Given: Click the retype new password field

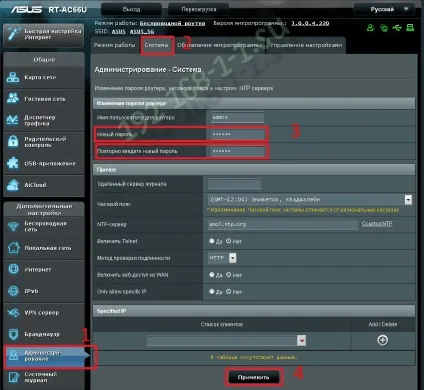Looking at the screenshot, I should (237, 151).
